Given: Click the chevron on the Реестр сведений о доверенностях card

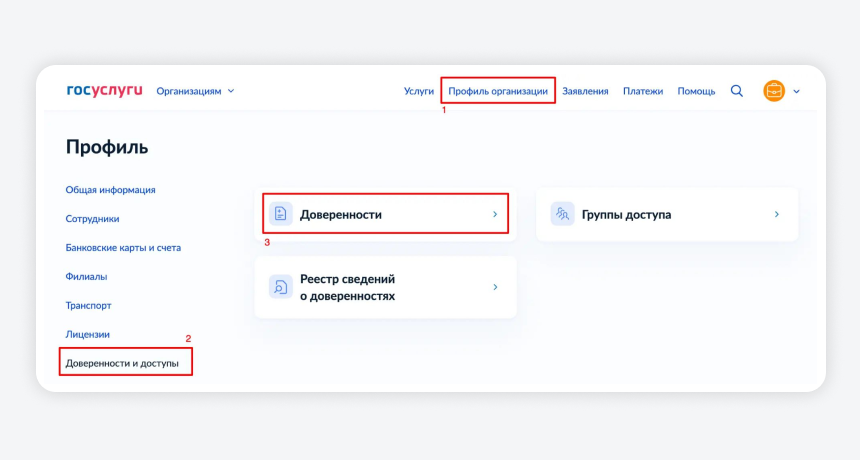Looking at the screenshot, I should click(495, 287).
